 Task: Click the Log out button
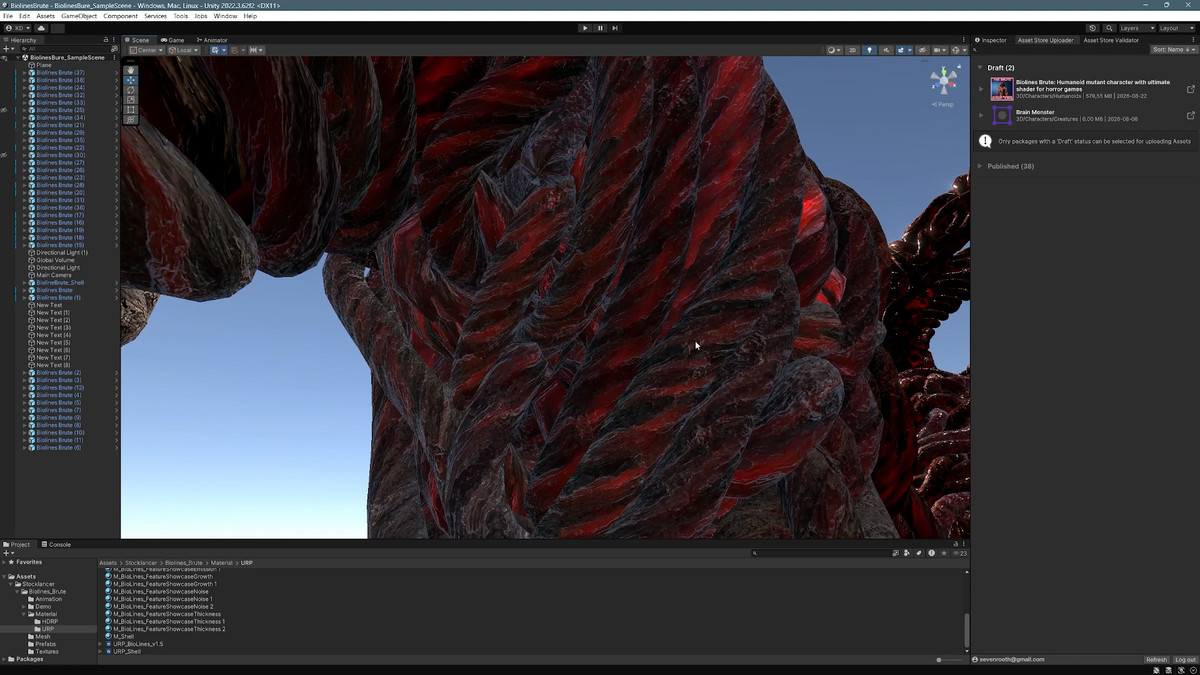point(1185,660)
